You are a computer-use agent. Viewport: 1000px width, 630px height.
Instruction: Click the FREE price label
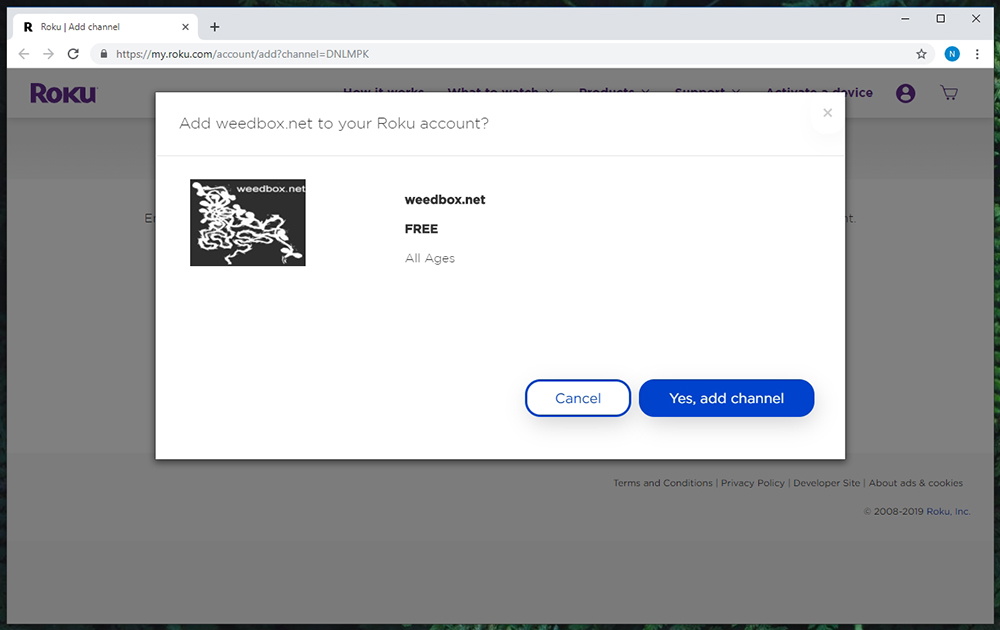[422, 229]
